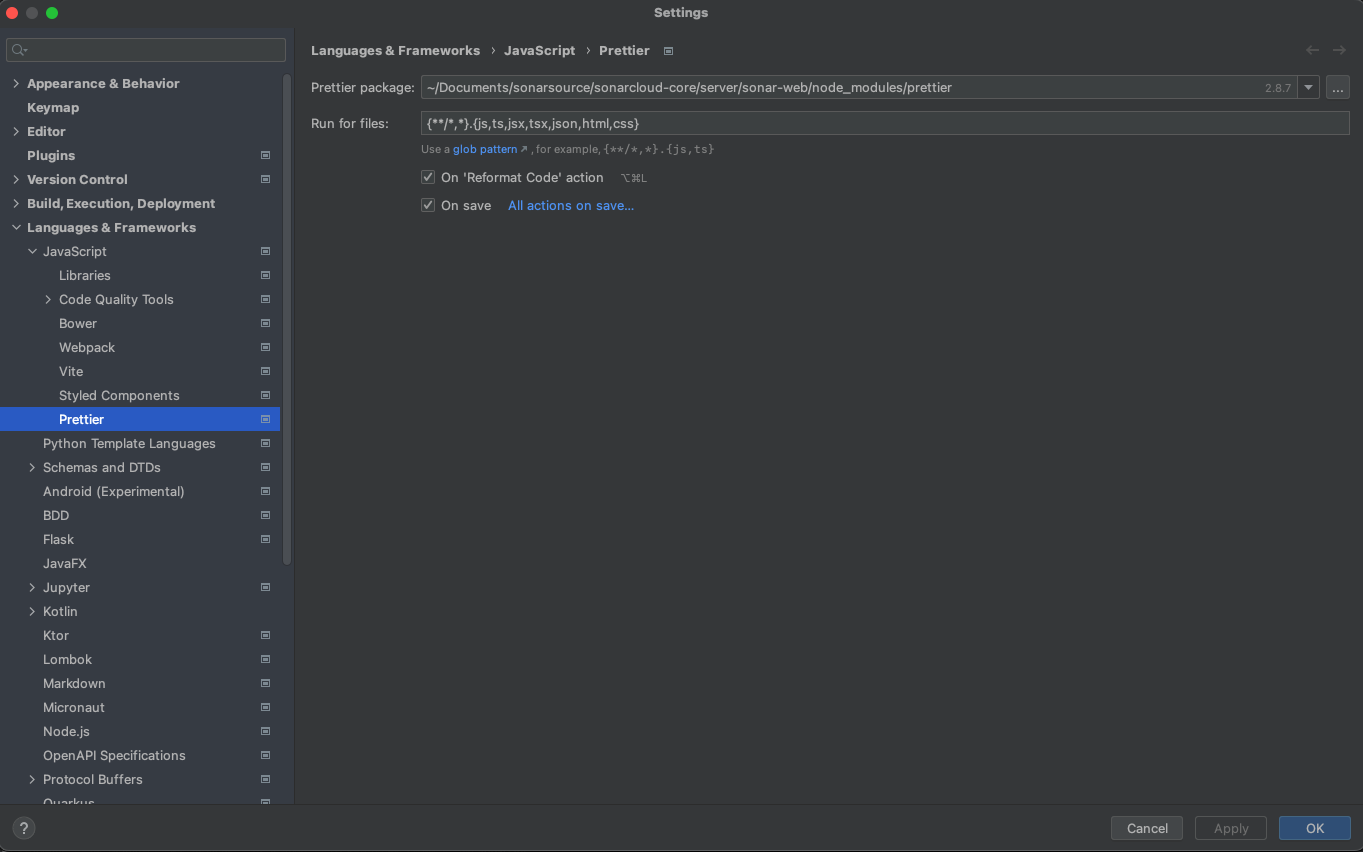Viewport: 1363px width, 852px height.
Task: Click the settings search field
Action: [x=146, y=50]
